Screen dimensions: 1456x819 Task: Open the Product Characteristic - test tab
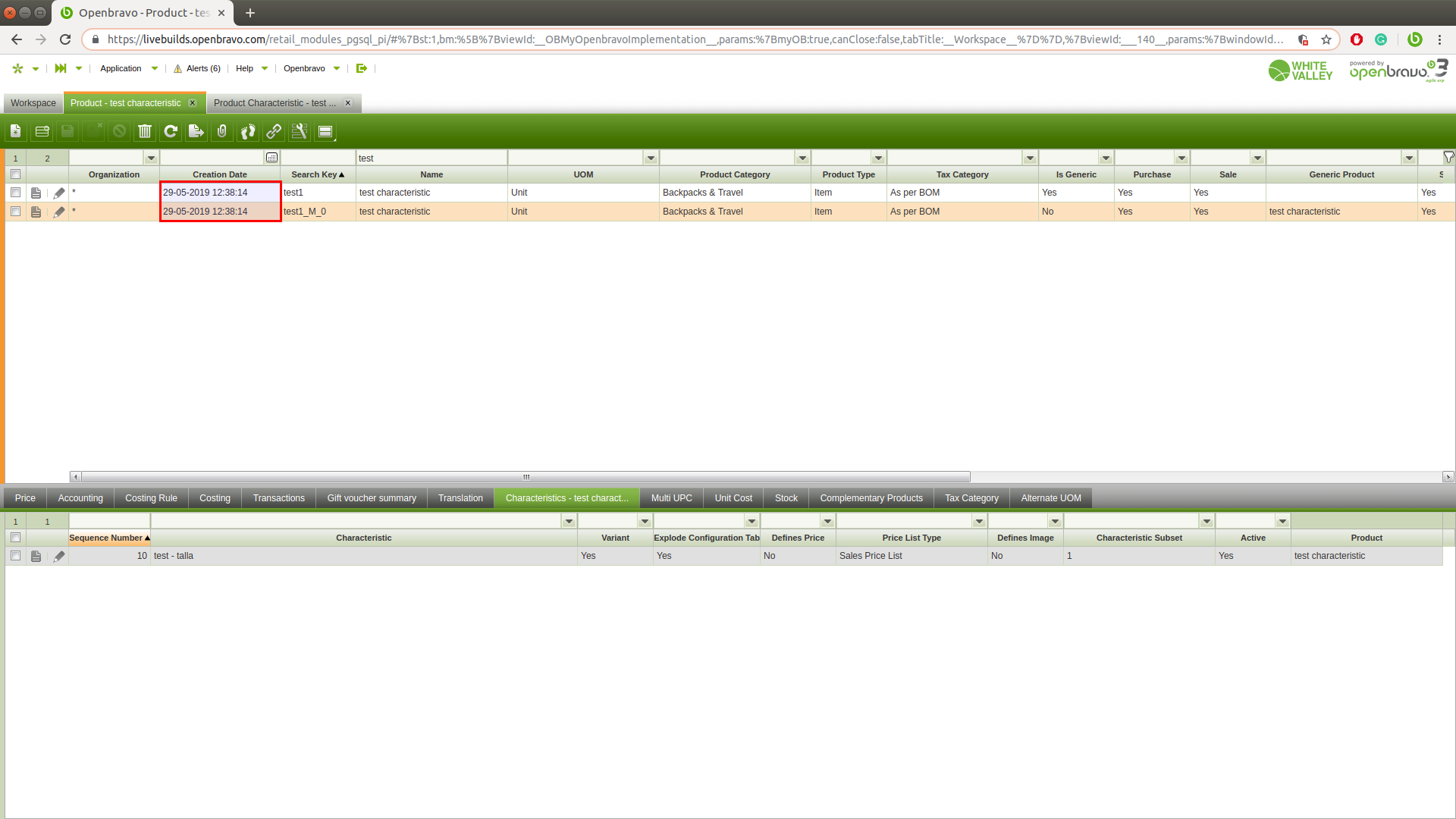(x=274, y=103)
